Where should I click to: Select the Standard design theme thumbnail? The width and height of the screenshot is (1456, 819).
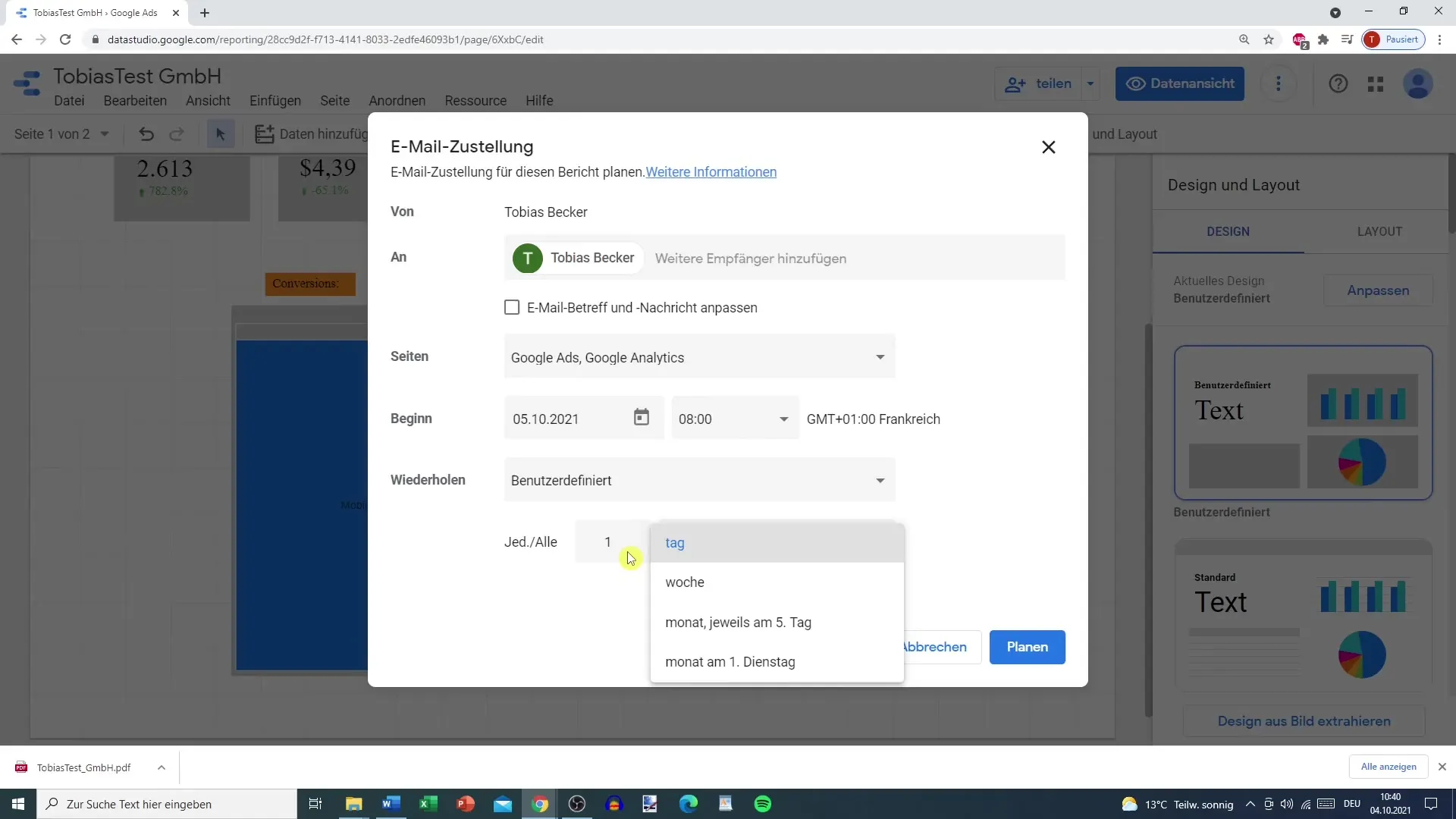coord(1303,614)
